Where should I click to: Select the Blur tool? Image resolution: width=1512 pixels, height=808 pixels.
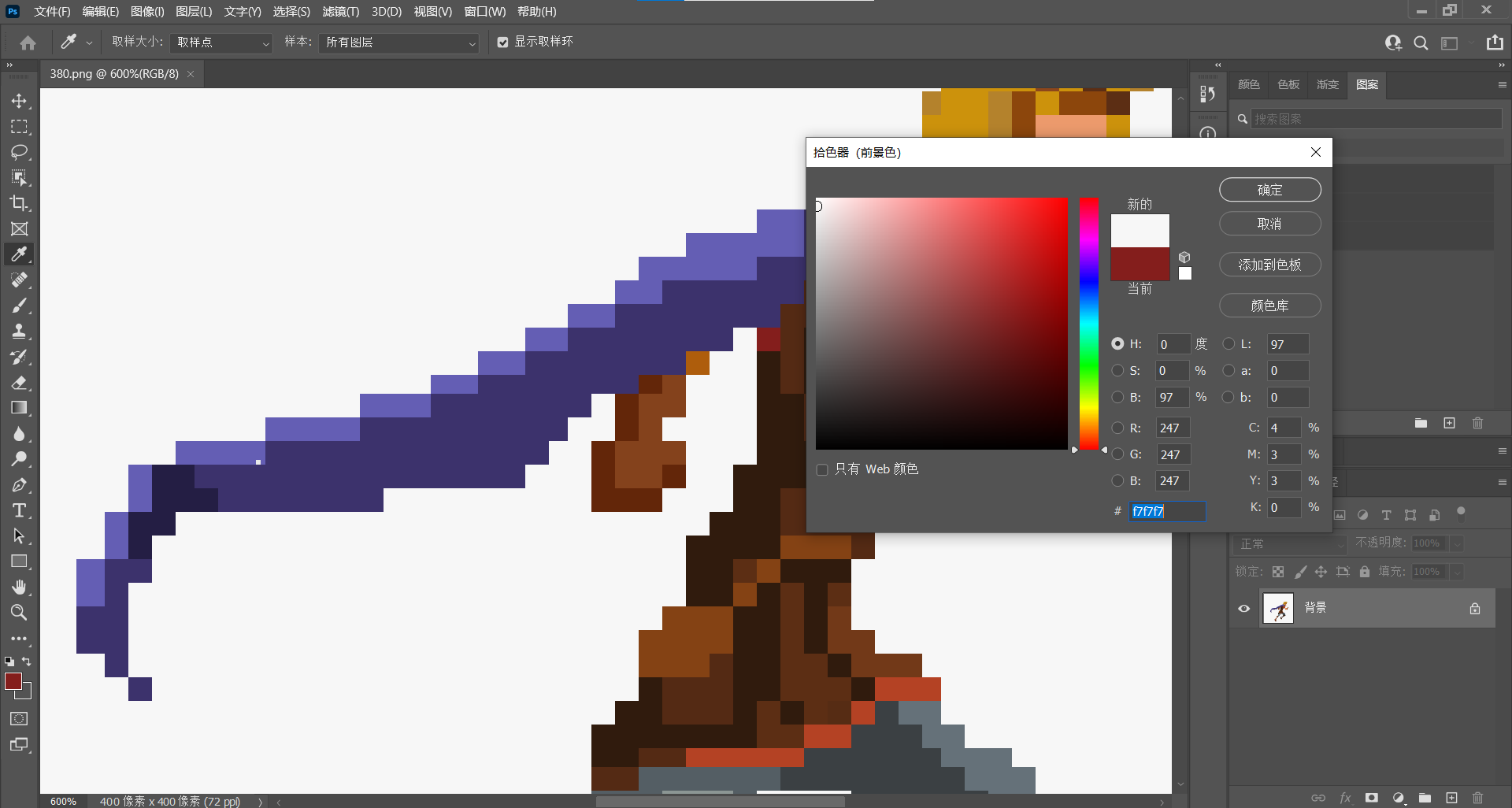point(19,434)
